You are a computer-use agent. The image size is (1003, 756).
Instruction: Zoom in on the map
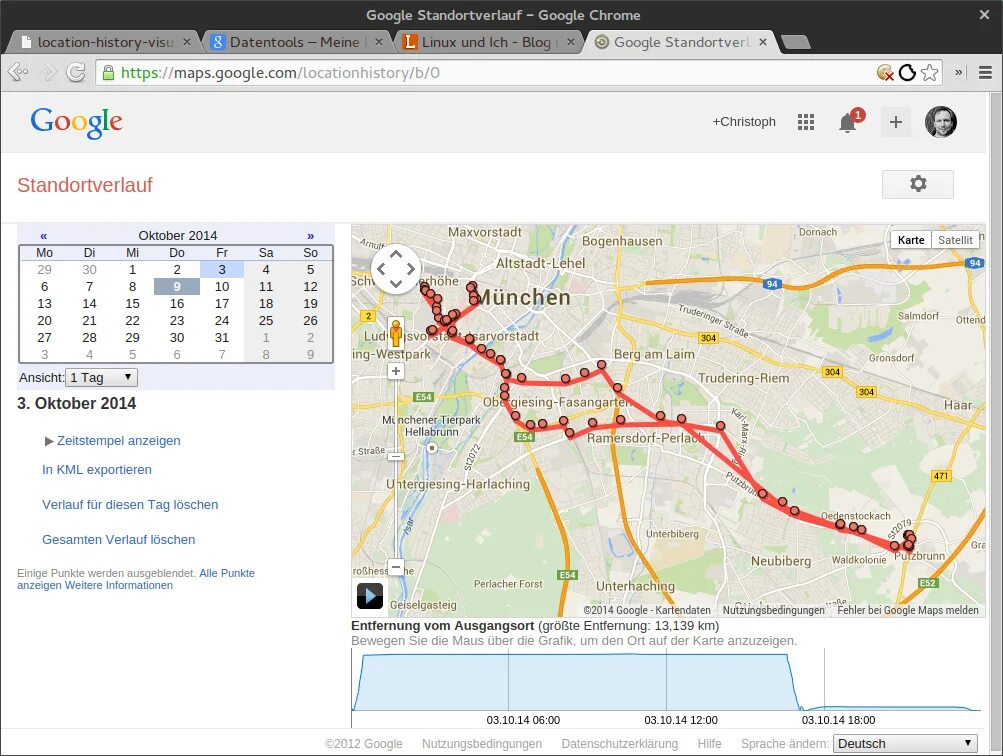pyautogui.click(x=396, y=371)
